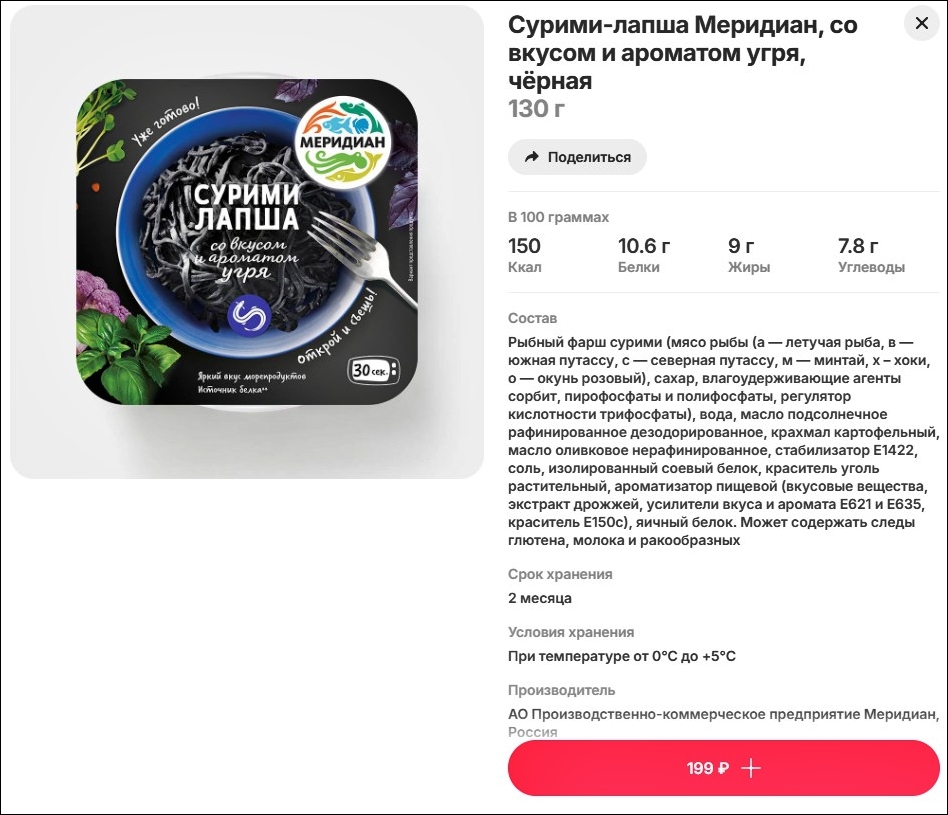The image size is (948, 815).
Task: Click the share arrow icon
Action: [x=531, y=157]
